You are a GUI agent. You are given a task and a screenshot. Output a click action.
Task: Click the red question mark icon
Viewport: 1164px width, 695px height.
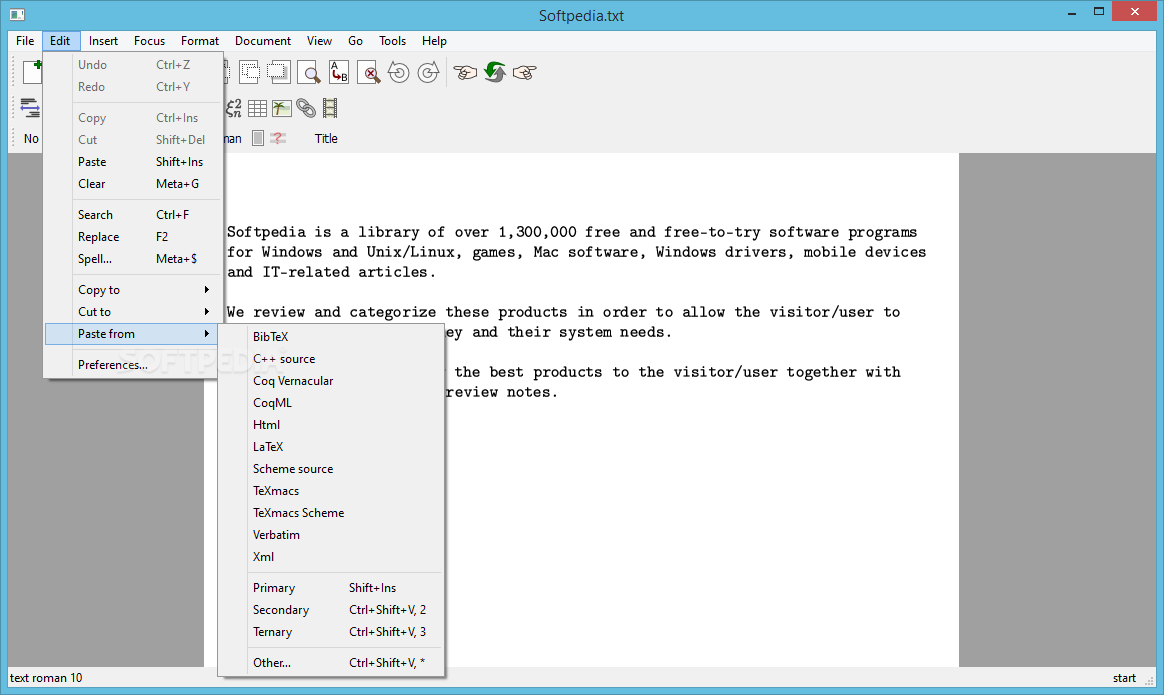click(x=278, y=138)
